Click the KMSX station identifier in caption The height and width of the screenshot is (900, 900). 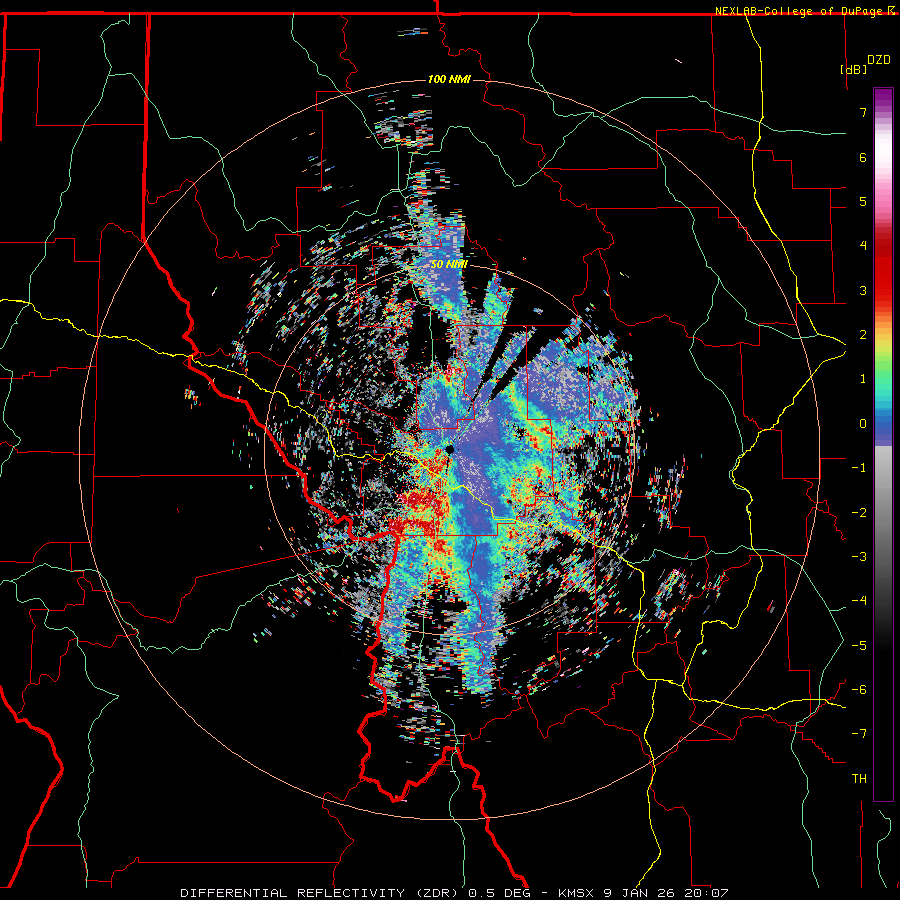click(x=578, y=893)
